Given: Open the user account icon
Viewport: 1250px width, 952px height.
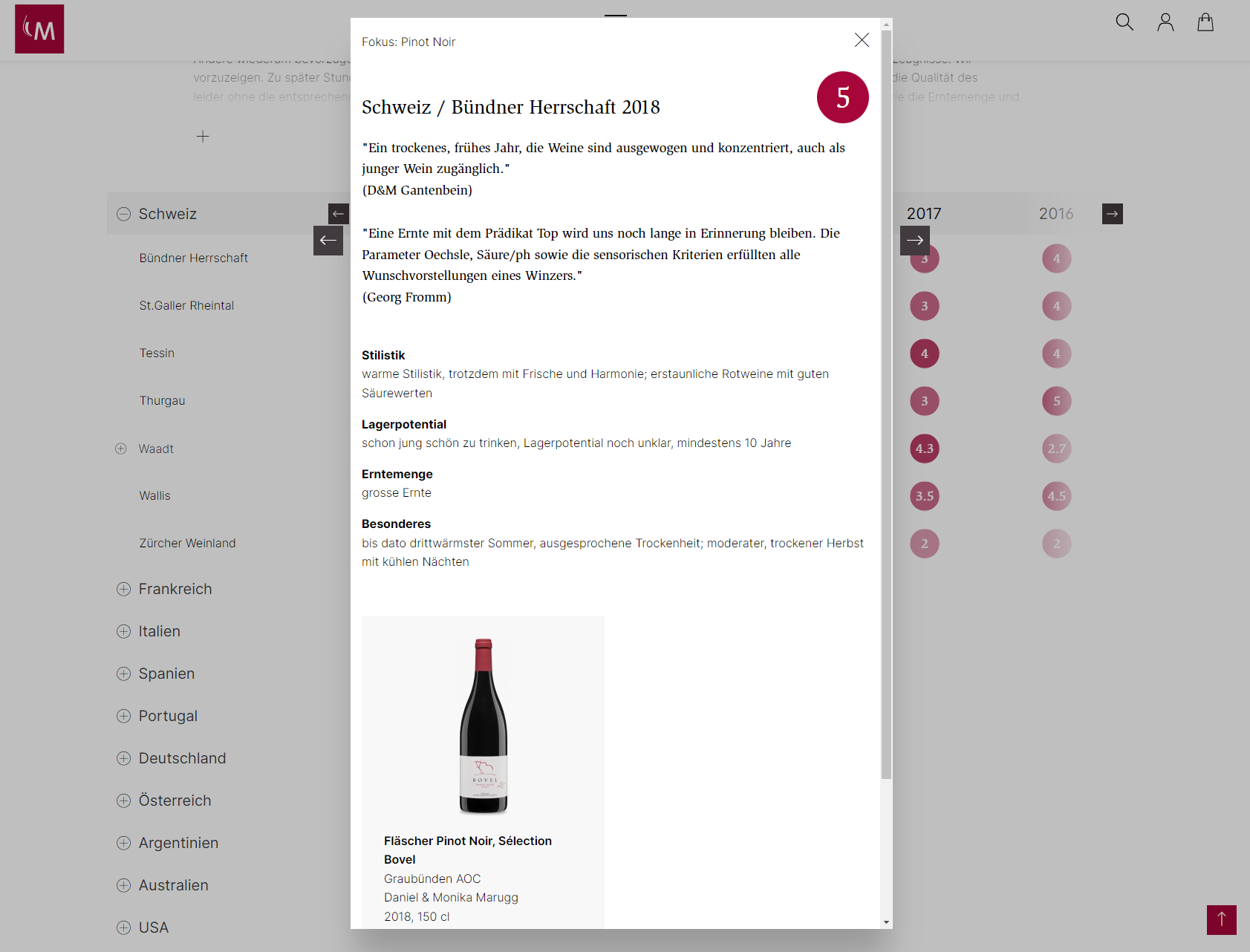Looking at the screenshot, I should pos(1165,22).
